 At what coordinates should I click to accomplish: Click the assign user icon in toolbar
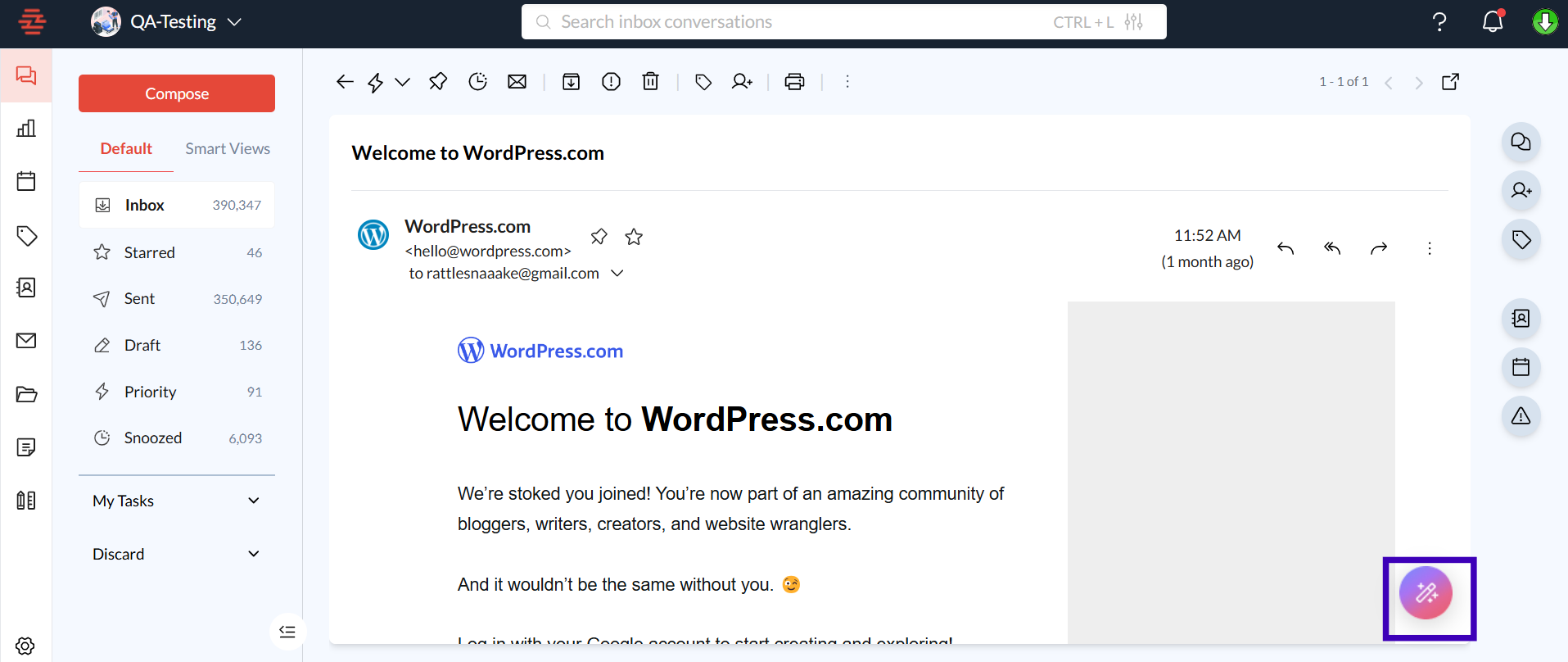pos(742,81)
